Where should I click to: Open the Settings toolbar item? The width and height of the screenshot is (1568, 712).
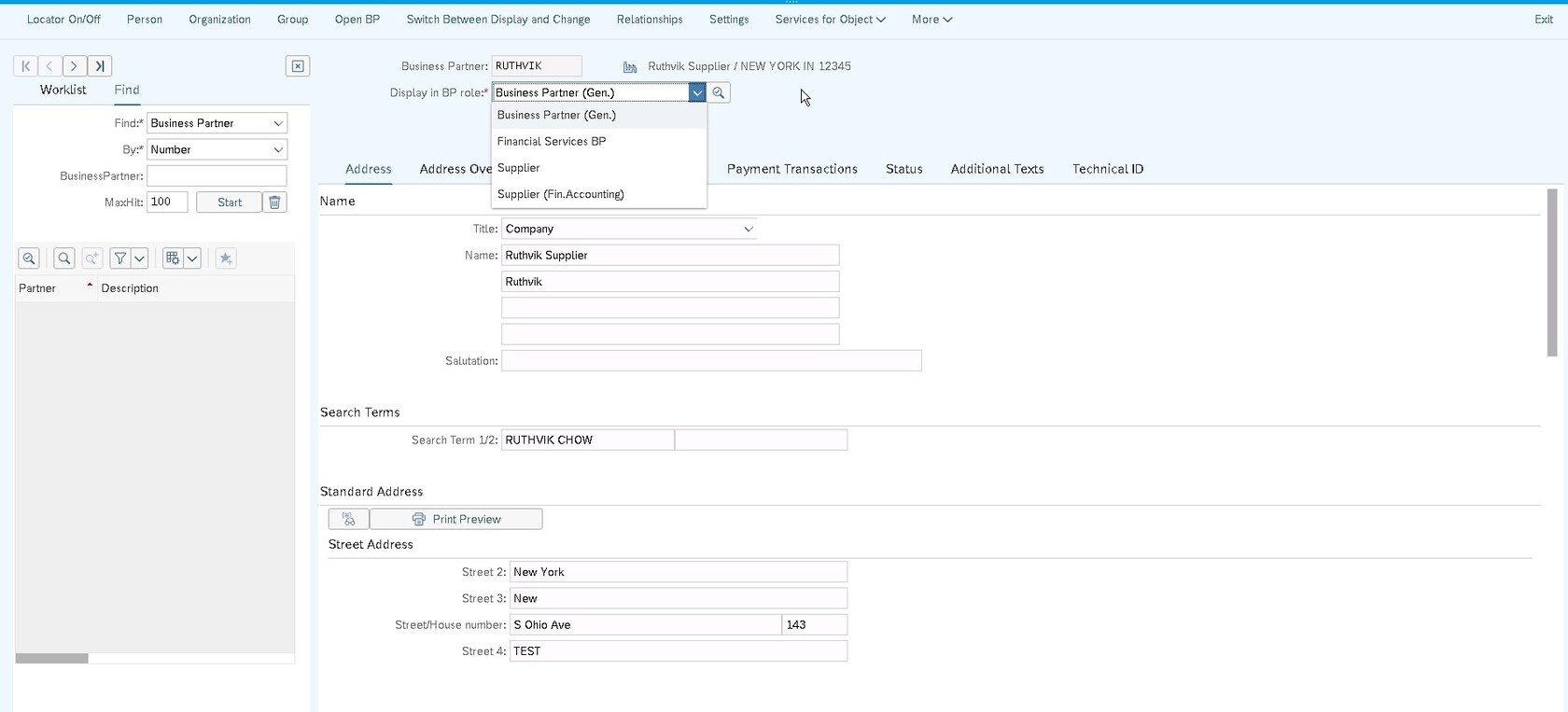click(729, 20)
